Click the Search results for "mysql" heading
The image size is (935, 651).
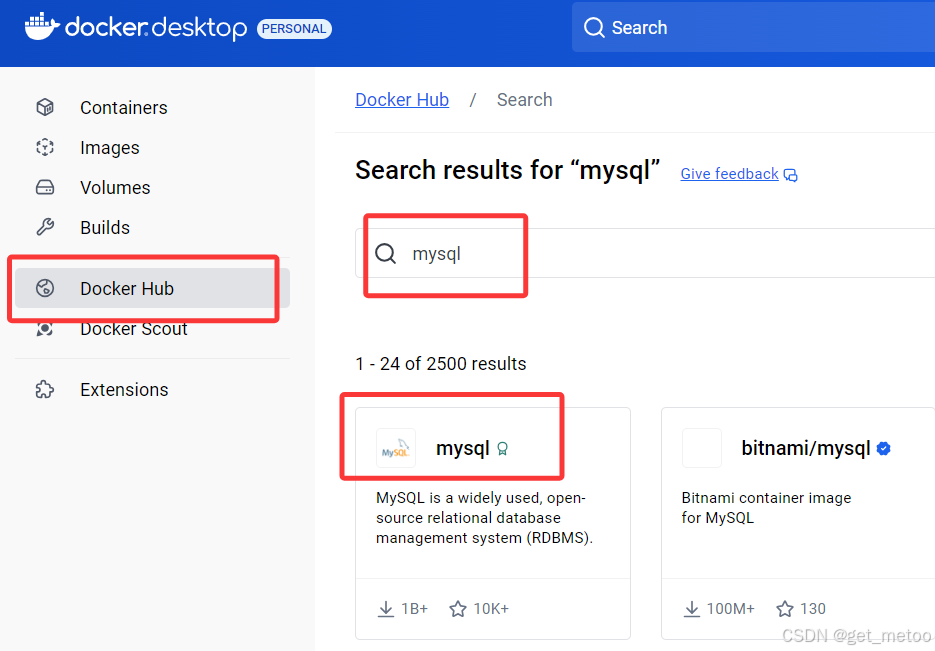pos(507,170)
